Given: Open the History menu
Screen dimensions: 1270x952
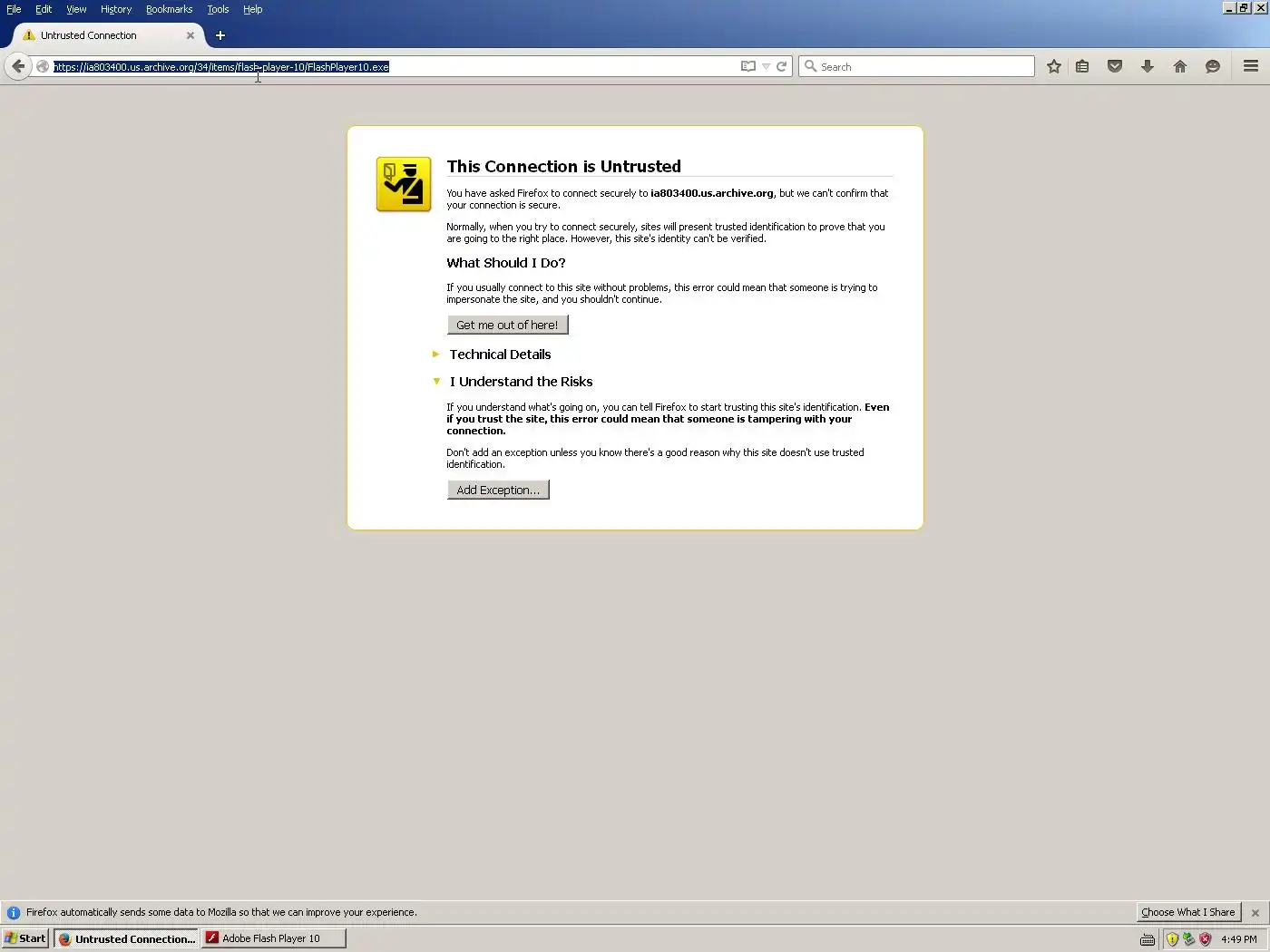Looking at the screenshot, I should coord(116,9).
